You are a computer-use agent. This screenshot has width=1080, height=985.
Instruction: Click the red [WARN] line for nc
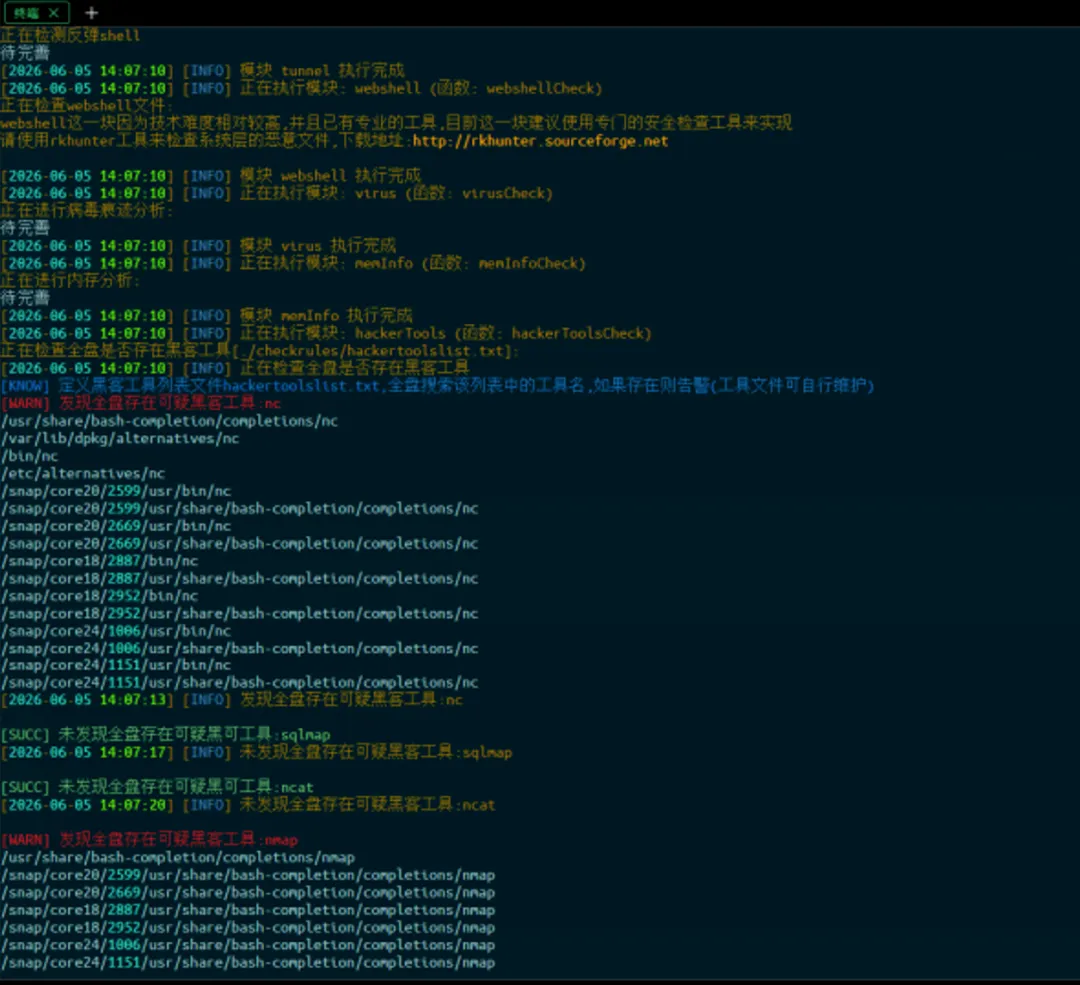141,403
